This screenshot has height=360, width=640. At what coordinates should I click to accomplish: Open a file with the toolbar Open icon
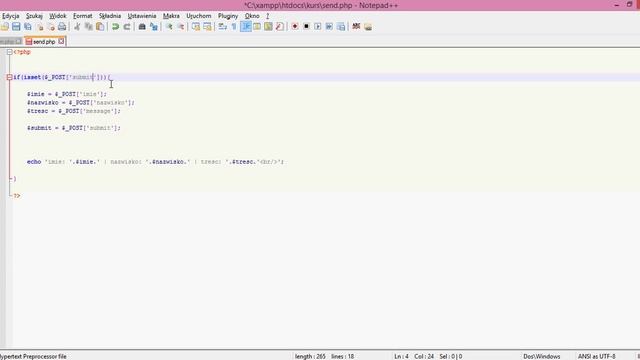4,27
